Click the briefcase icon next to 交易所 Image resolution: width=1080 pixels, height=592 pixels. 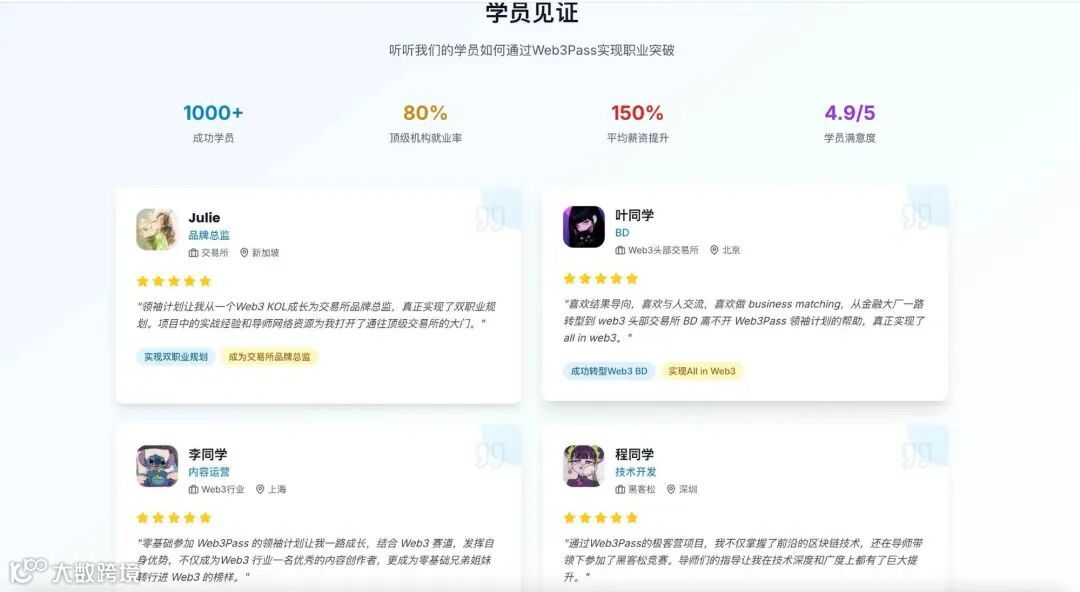194,253
